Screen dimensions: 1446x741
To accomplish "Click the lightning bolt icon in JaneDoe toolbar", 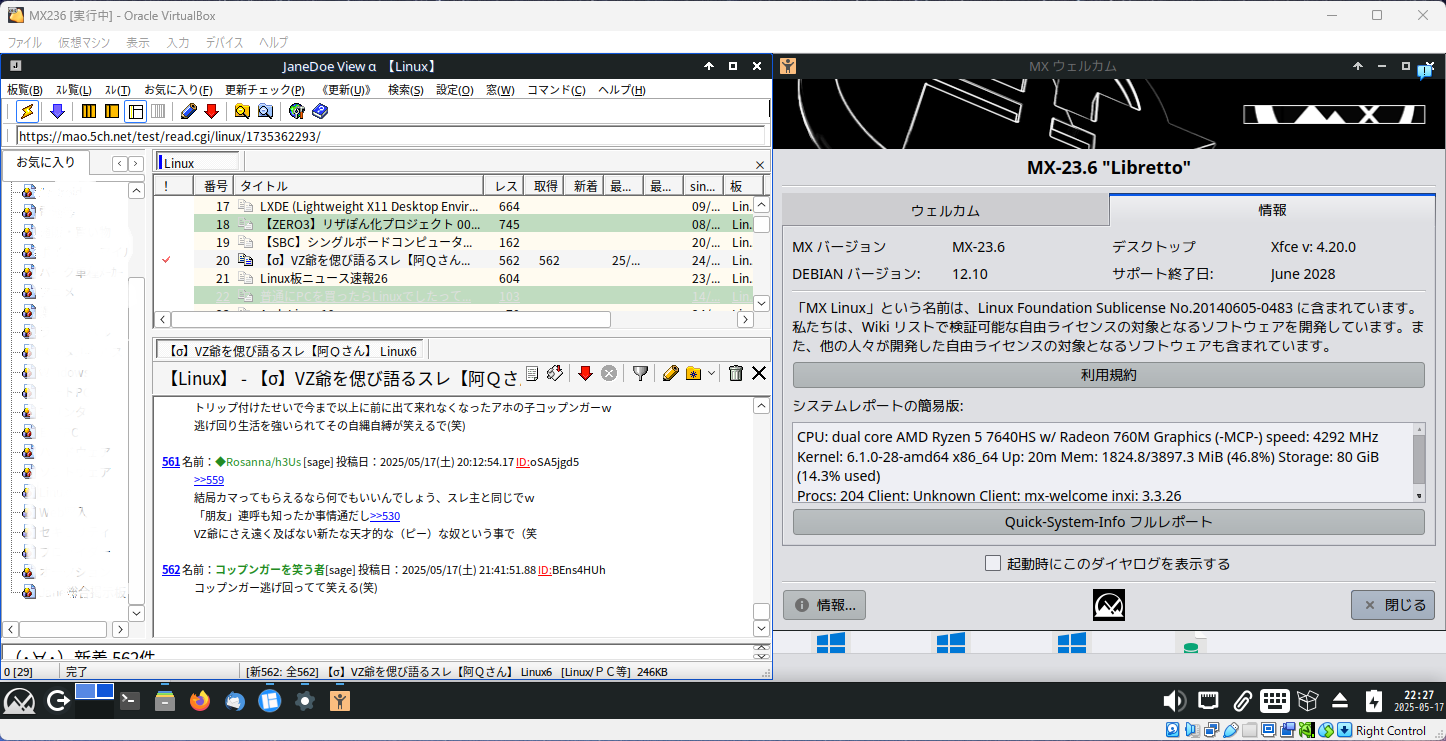I will pos(28,111).
